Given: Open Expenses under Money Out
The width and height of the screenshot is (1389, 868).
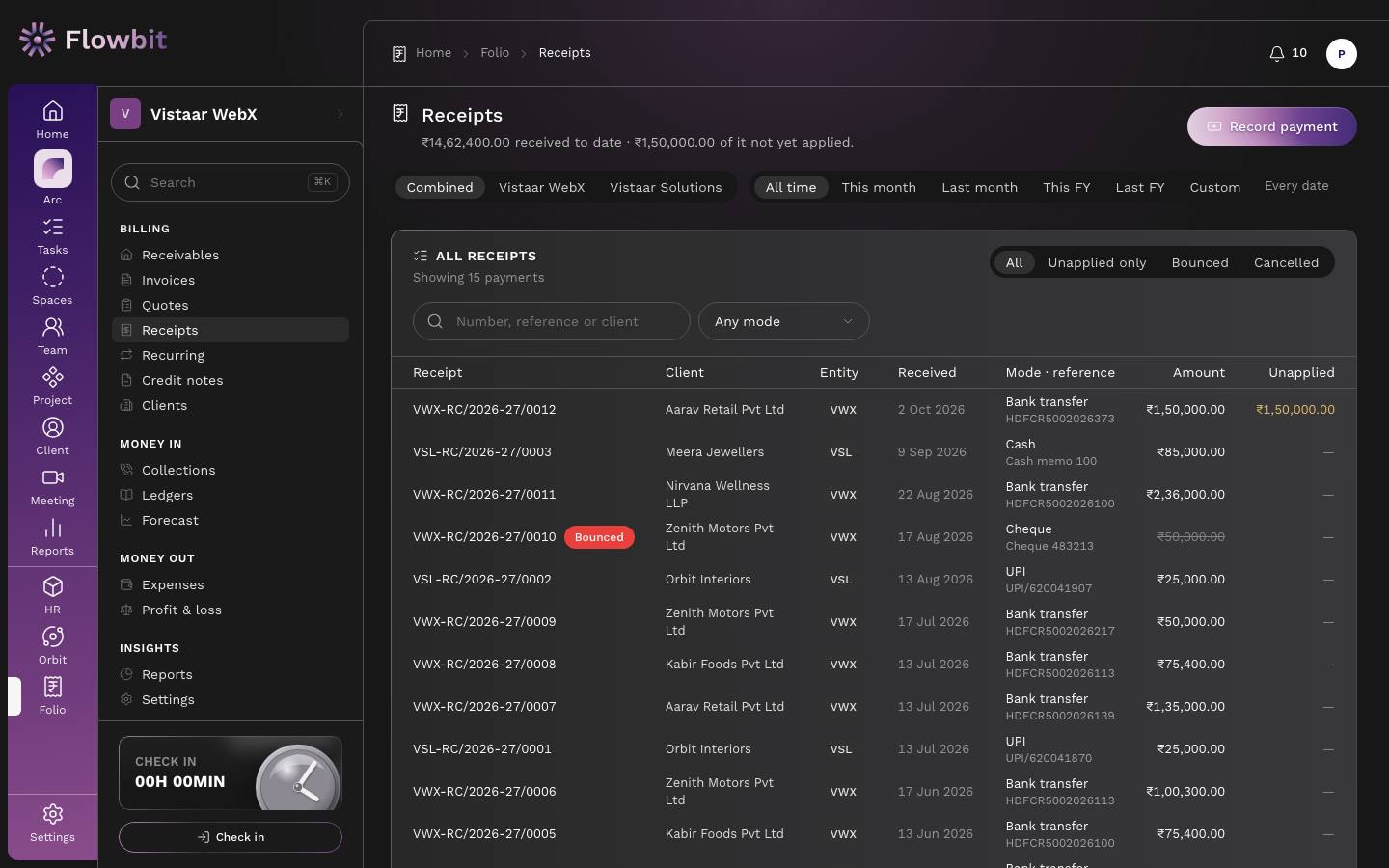Looking at the screenshot, I should pos(231,584).
